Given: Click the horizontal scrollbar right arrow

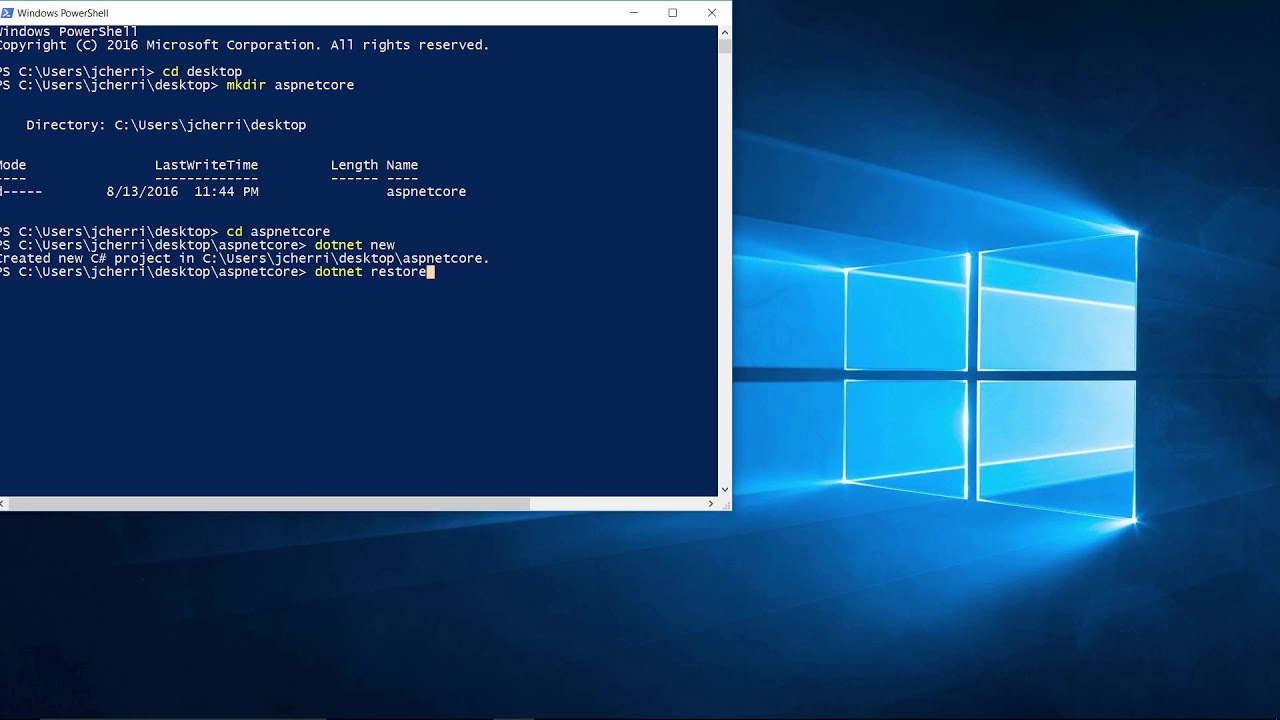Looking at the screenshot, I should tap(711, 504).
